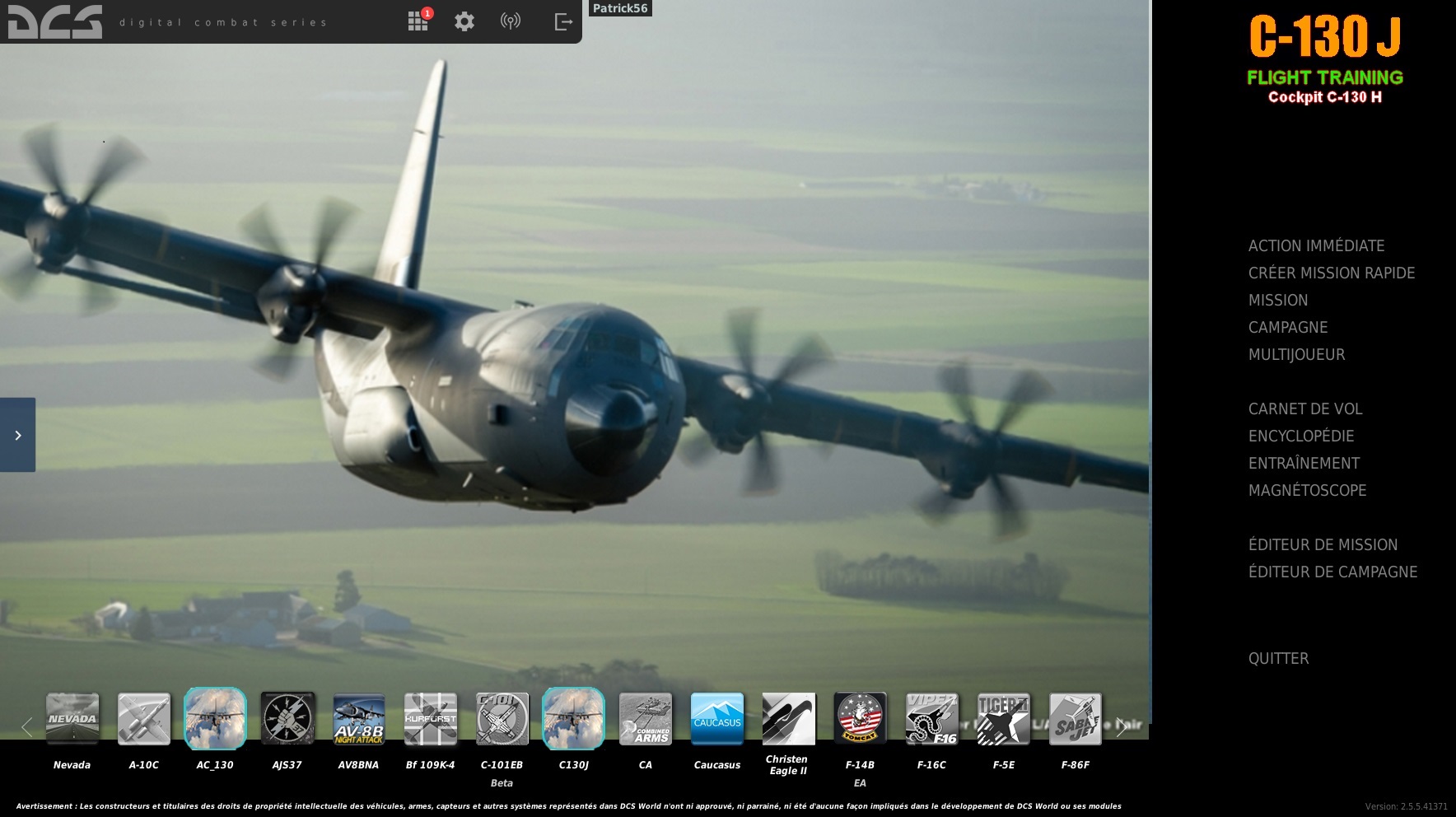Pick the F-16C Viper module icon
This screenshot has height=817, width=1456.
931,719
